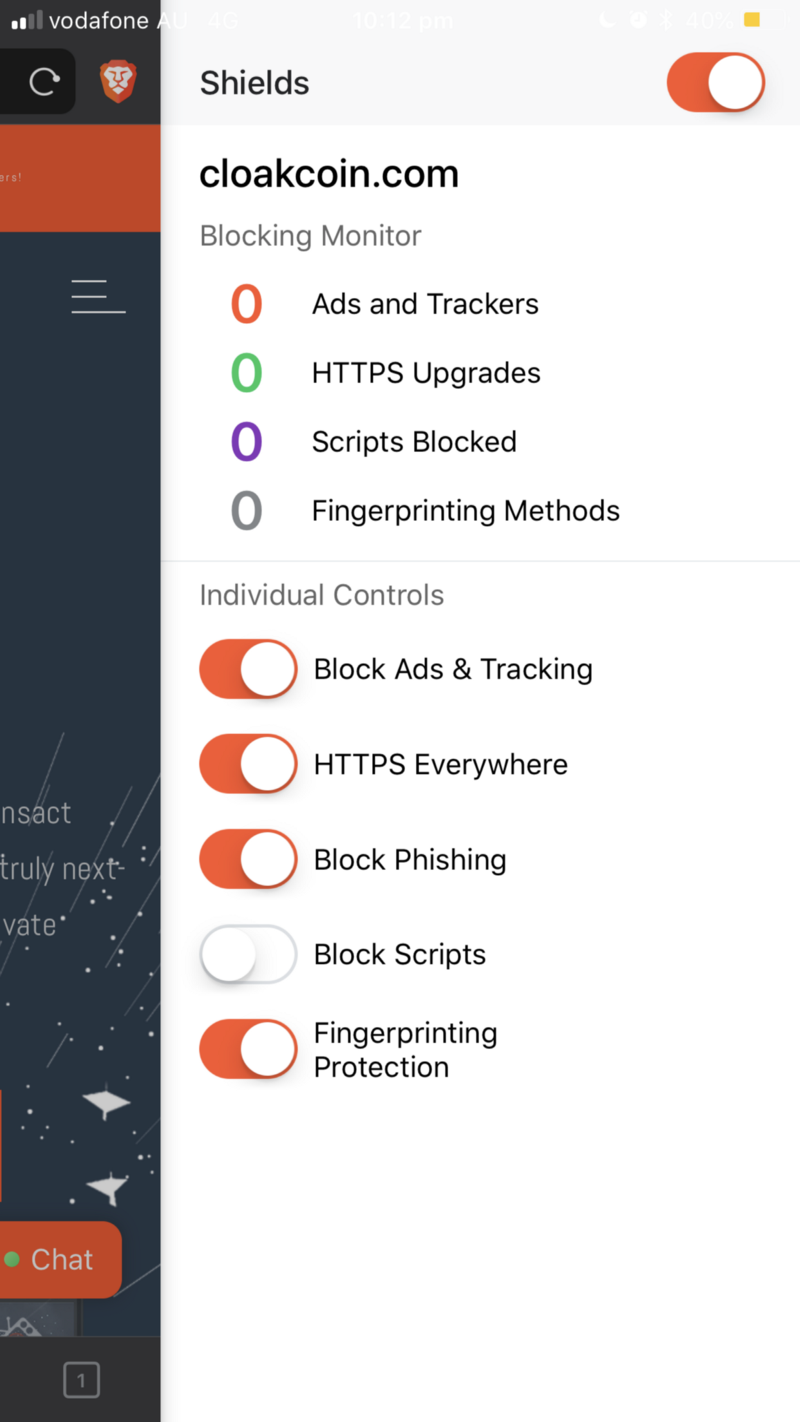Tap the cloakcoin.com site name
800x1422 pixels.
(x=329, y=174)
